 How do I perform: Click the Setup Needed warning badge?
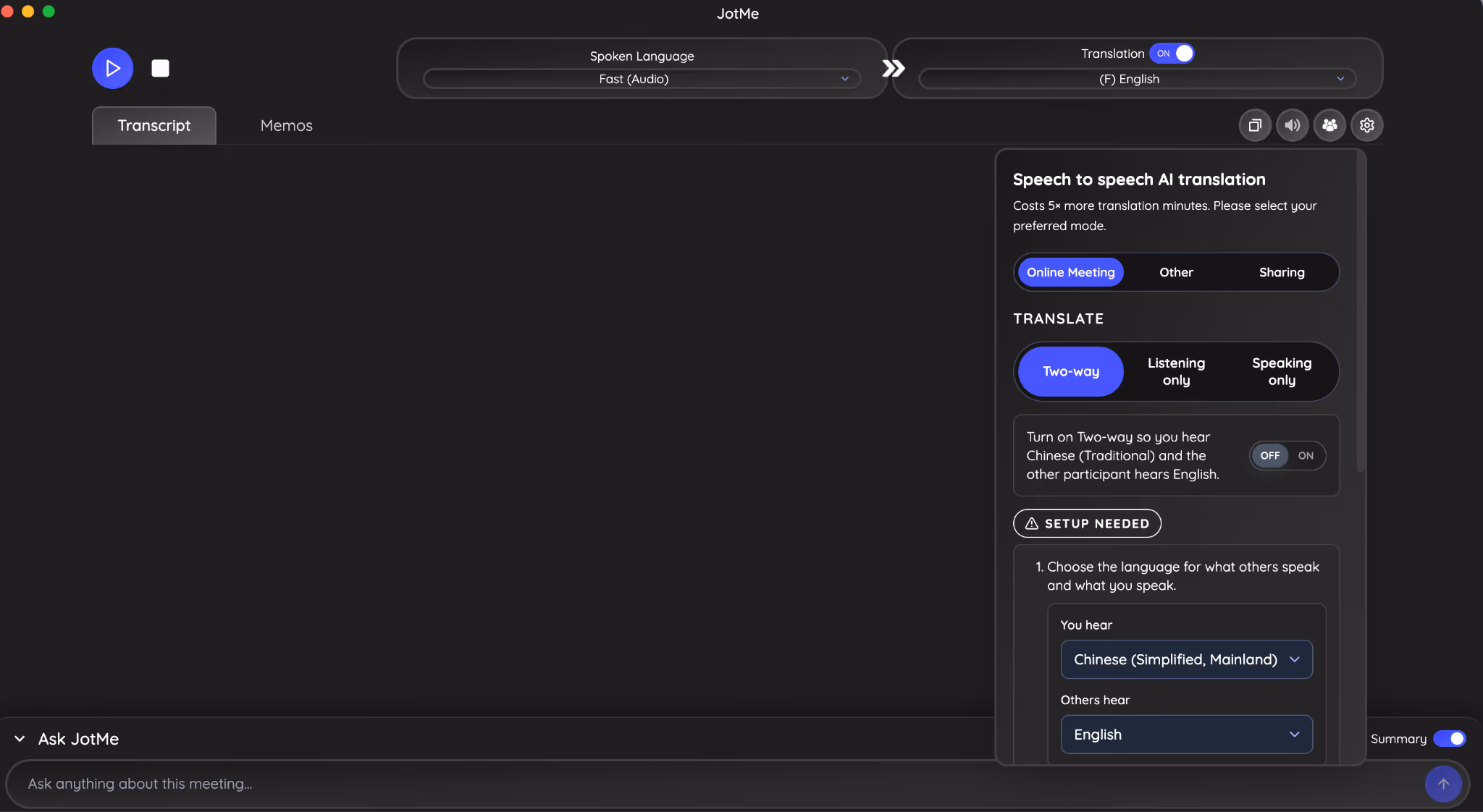(x=1087, y=523)
